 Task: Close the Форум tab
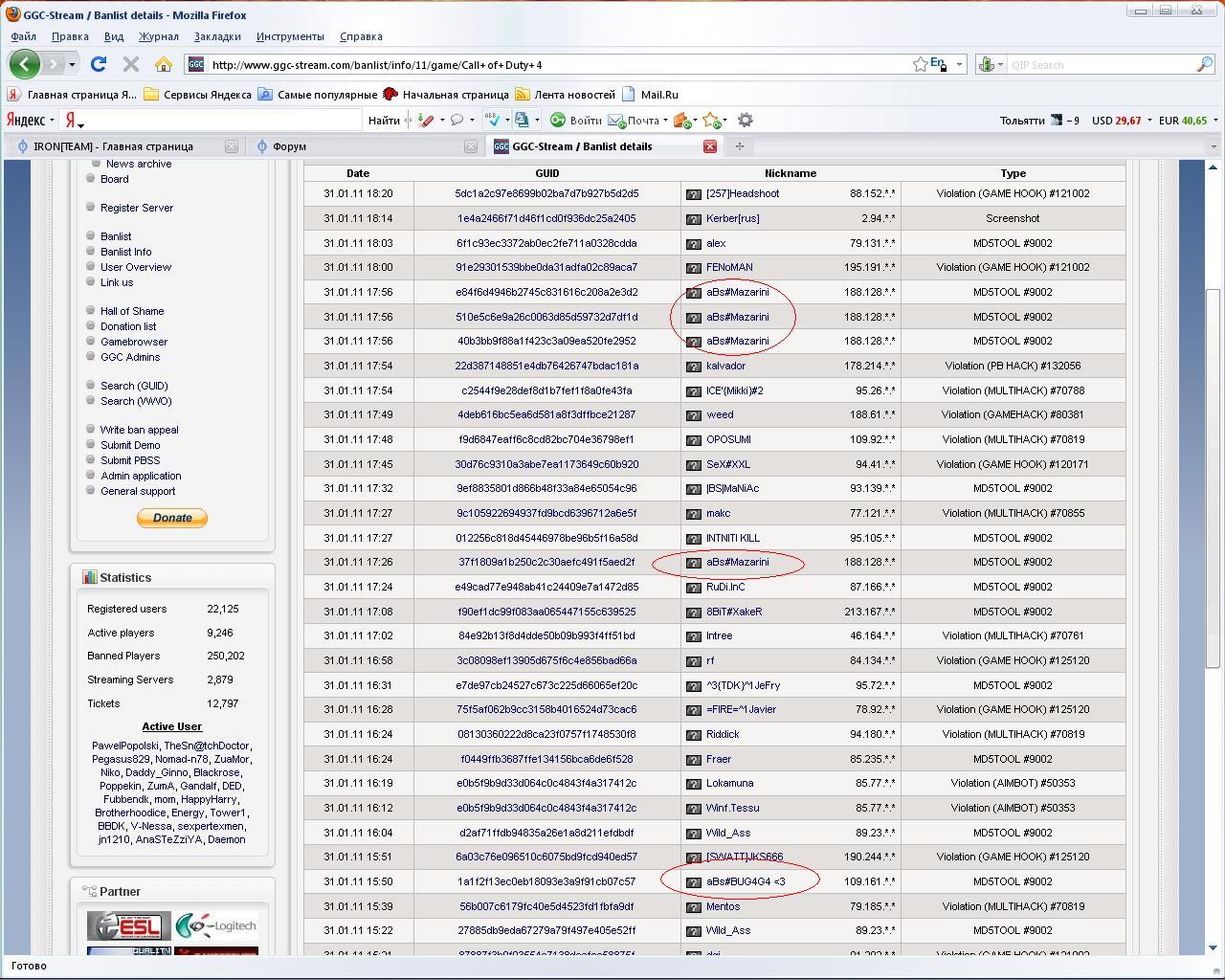tap(470, 146)
